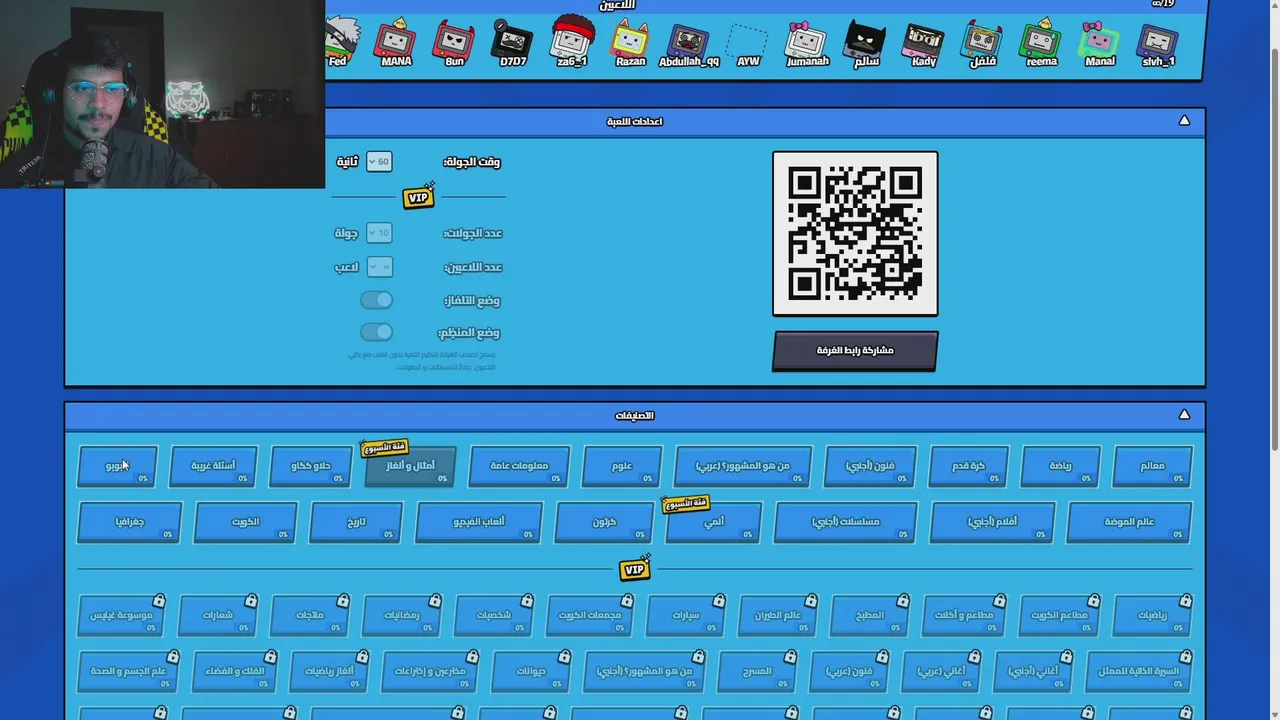Image resolution: width=1280 pixels, height=720 pixels.
Task: Click the فئة الأسبوع badge on أنمي
Action: 686,504
